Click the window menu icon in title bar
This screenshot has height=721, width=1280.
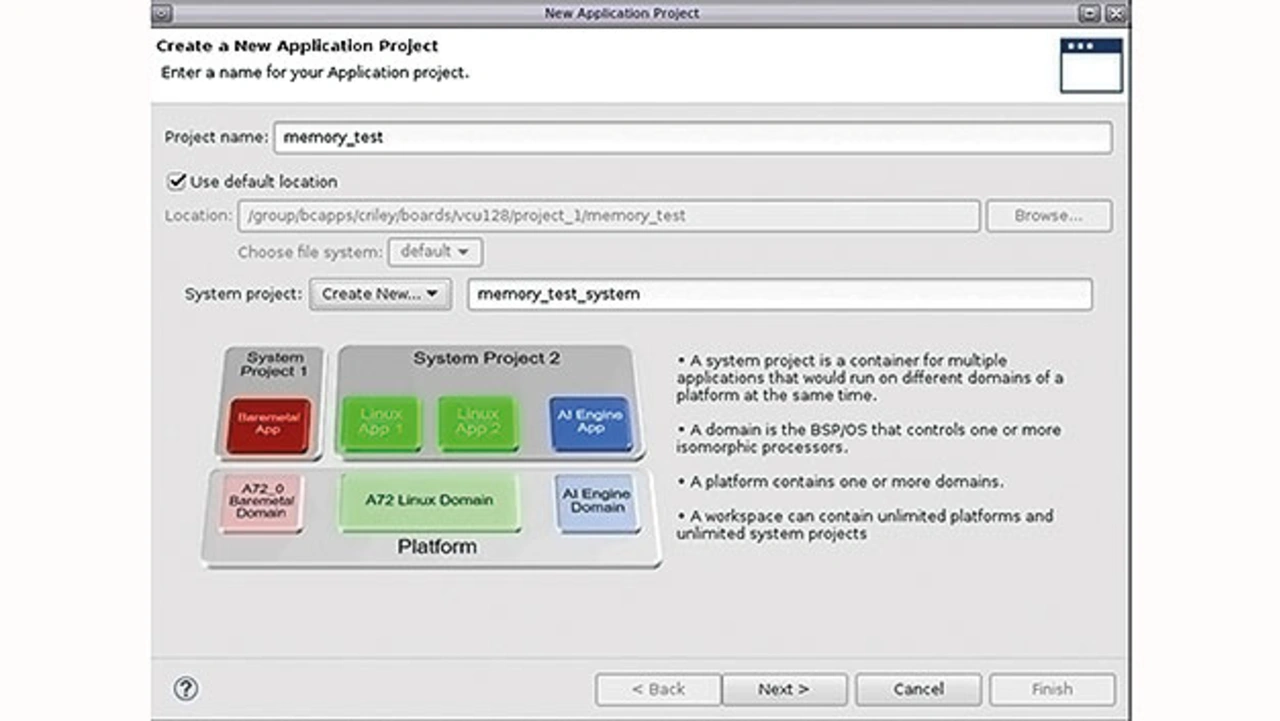click(163, 13)
